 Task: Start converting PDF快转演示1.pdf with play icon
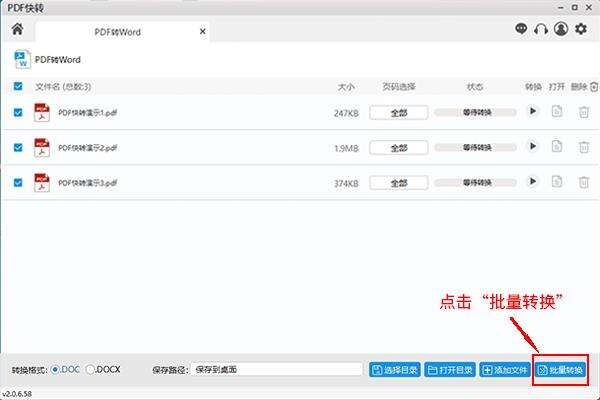pos(532,111)
